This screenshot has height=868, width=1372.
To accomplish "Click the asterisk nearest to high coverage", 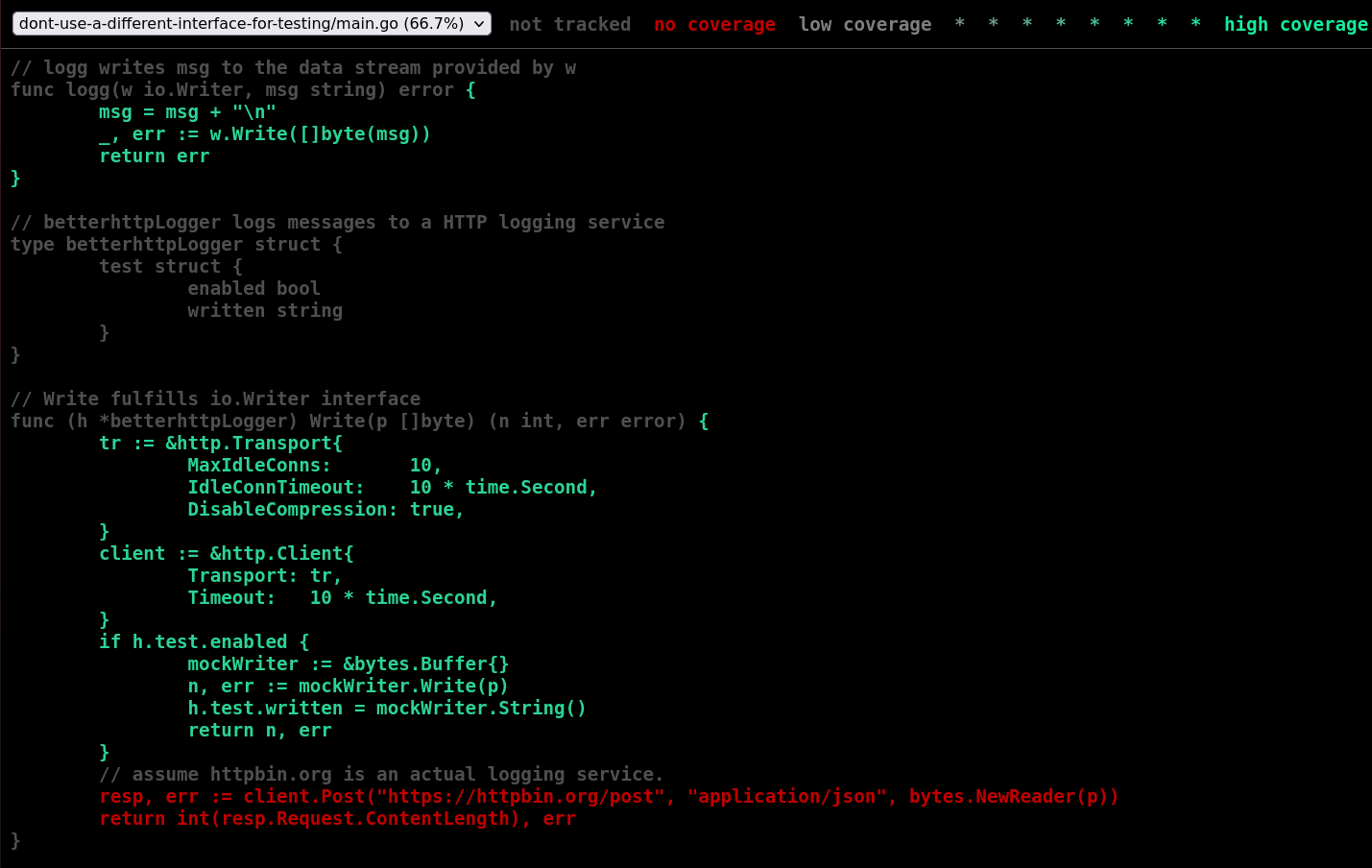I will point(1194,24).
